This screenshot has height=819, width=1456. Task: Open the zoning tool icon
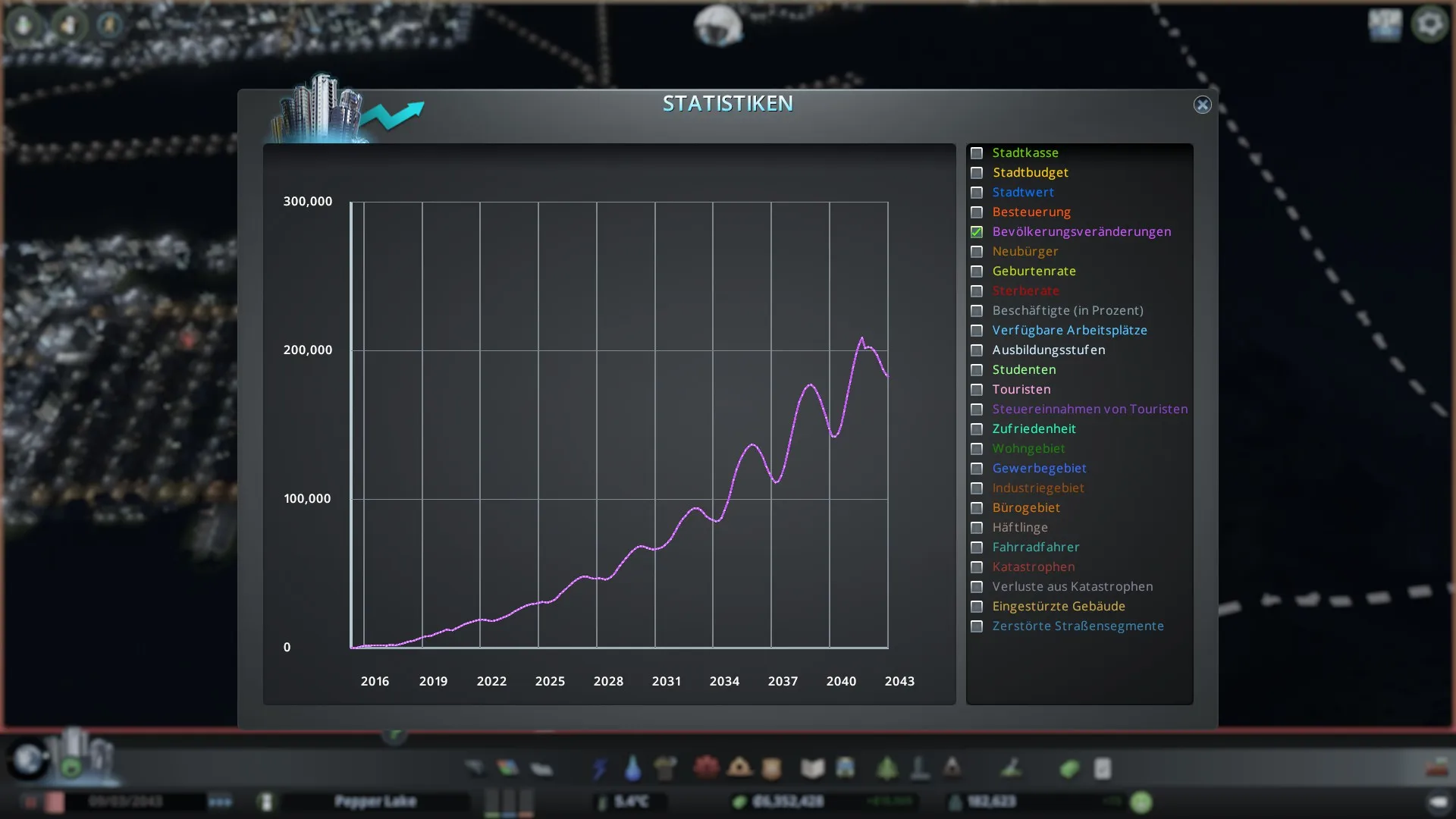click(x=507, y=768)
